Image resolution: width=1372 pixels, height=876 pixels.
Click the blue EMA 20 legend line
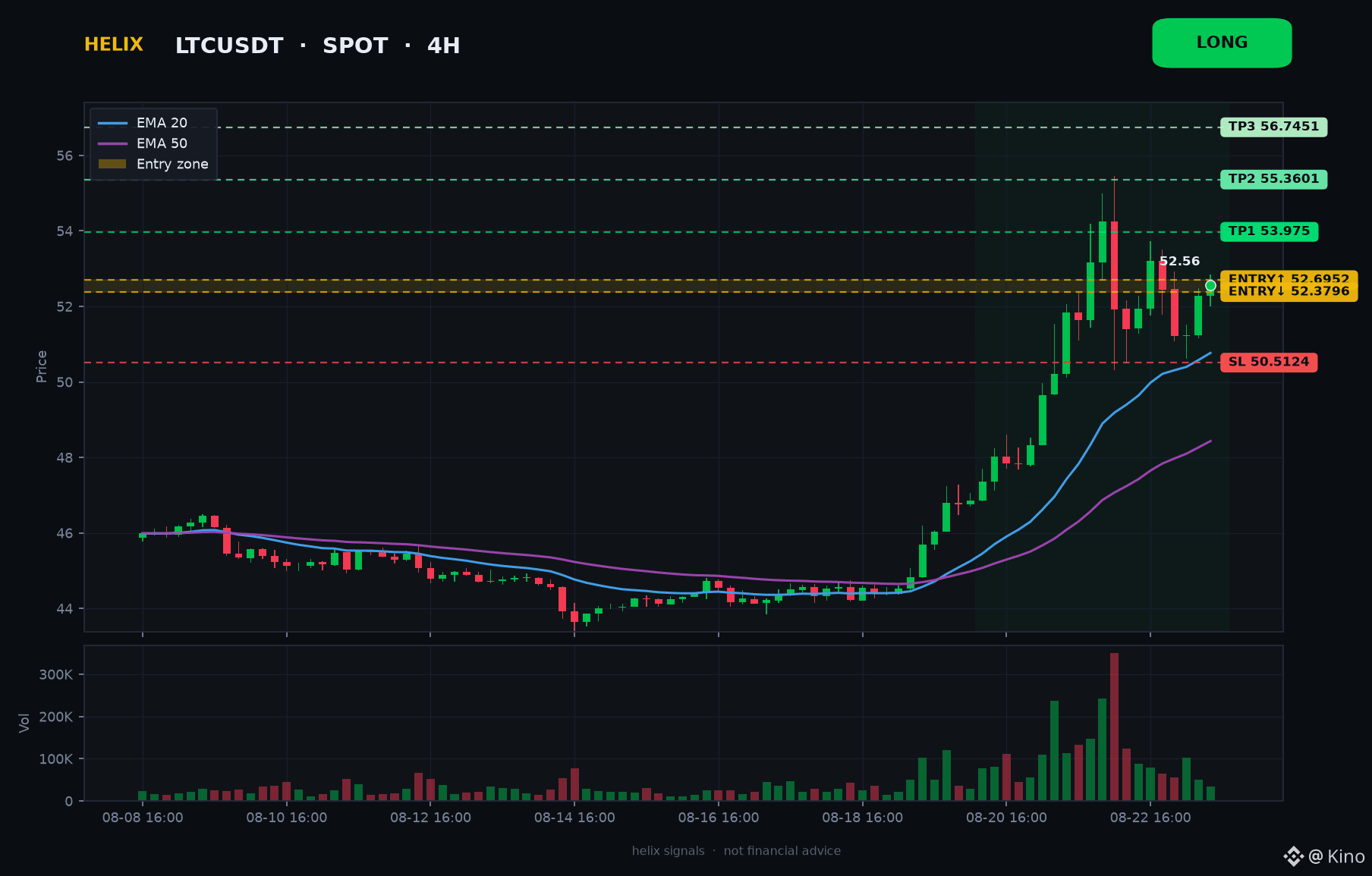(112, 123)
